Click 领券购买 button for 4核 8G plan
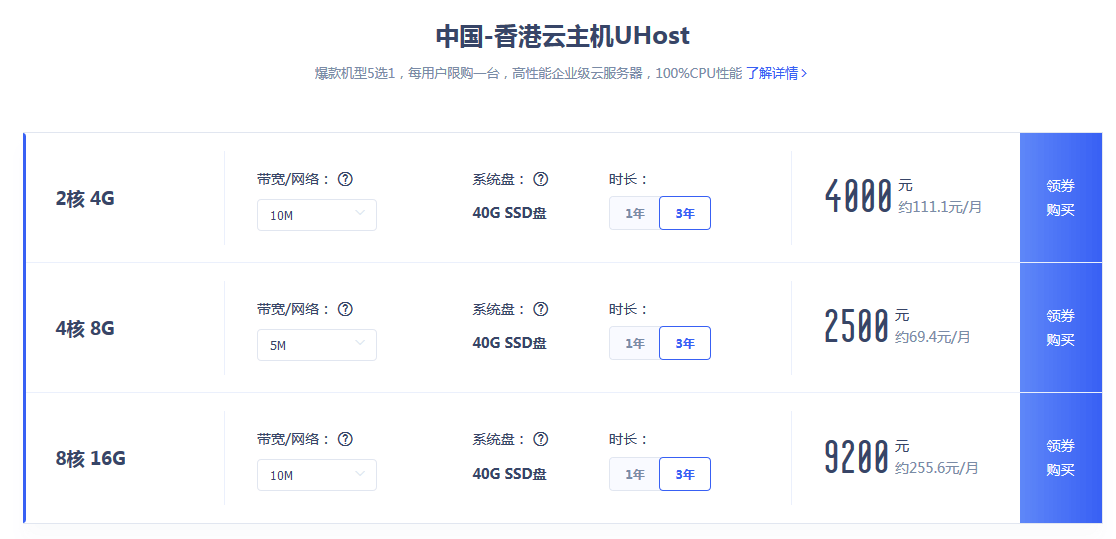This screenshot has width=1116, height=539. (1060, 328)
